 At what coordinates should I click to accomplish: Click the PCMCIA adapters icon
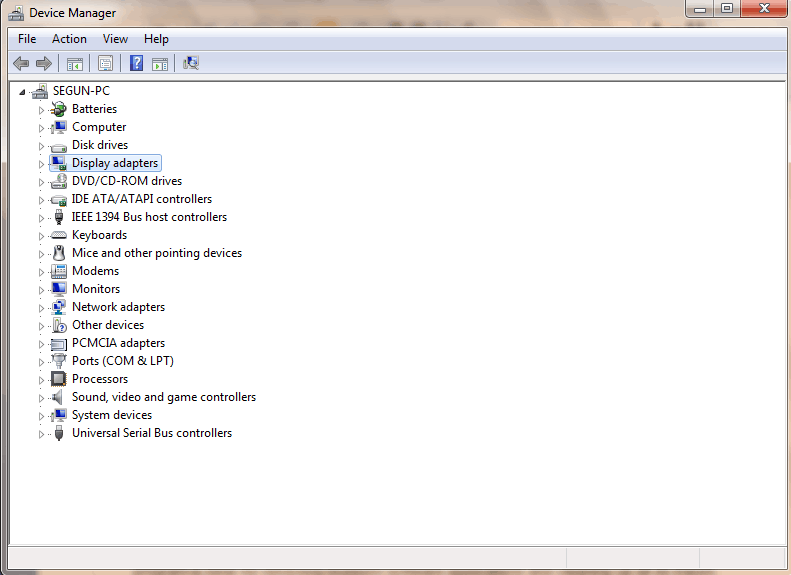tap(59, 344)
